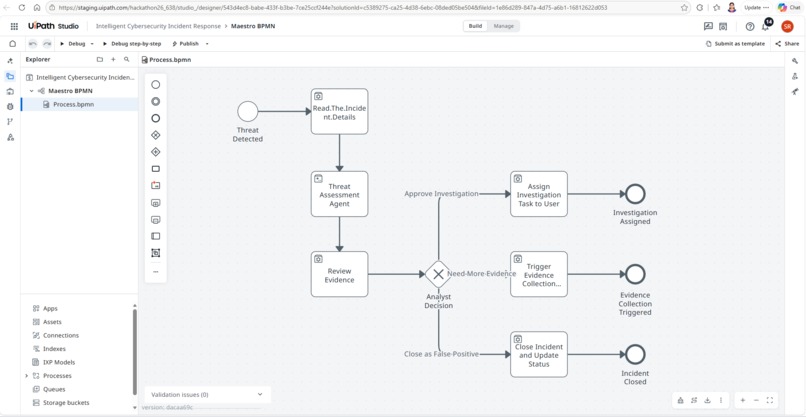Viewport: 806px width, 417px height.
Task: Open the Debug dropdown arrow
Action: [92, 44]
